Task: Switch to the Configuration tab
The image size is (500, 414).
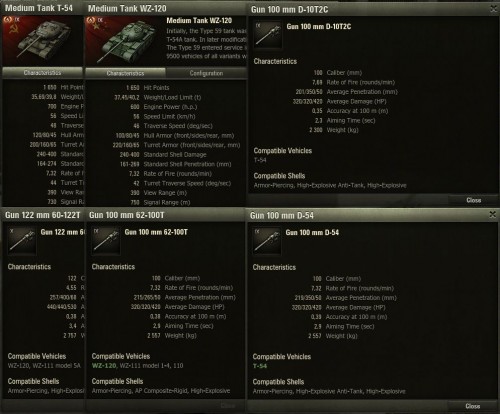Action: 206,73
